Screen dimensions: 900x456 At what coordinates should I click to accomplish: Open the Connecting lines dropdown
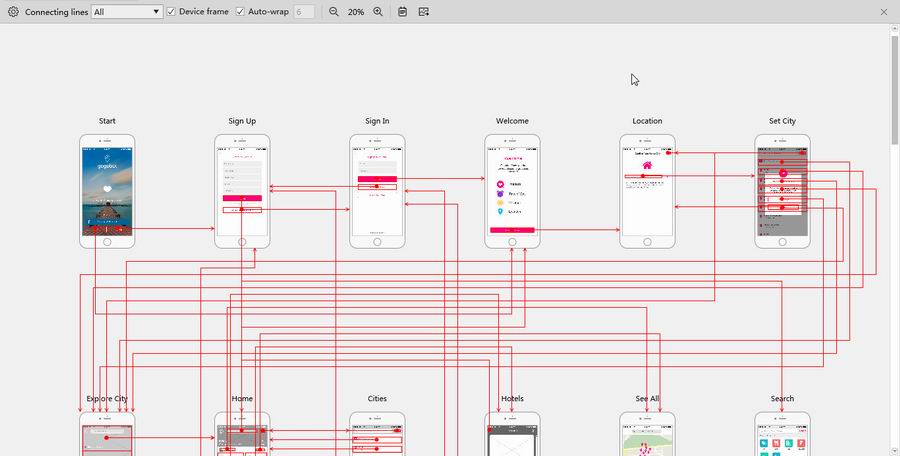(x=127, y=11)
